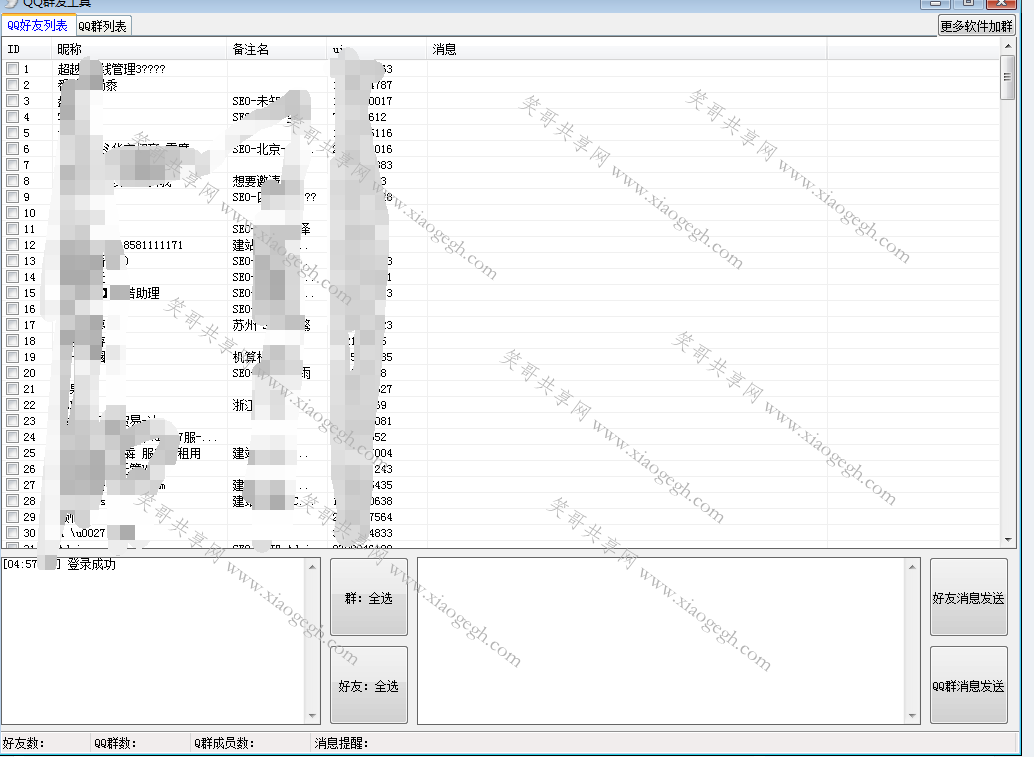Click the 消息提醒 status bar label
The image size is (1034, 757).
[341, 743]
